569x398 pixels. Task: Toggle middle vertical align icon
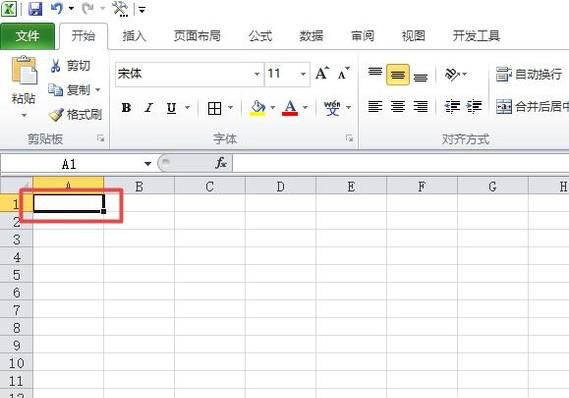click(398, 75)
